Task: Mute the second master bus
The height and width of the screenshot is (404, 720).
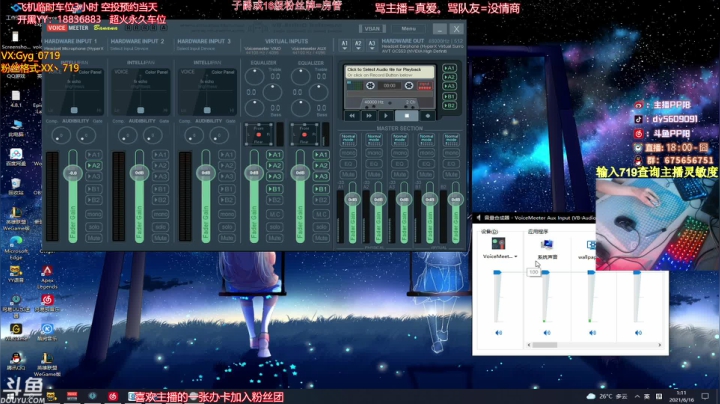Action: click(374, 175)
